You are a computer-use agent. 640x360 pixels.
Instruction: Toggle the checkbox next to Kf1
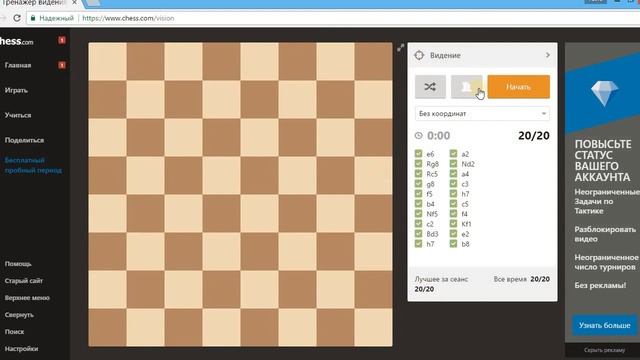pos(453,224)
